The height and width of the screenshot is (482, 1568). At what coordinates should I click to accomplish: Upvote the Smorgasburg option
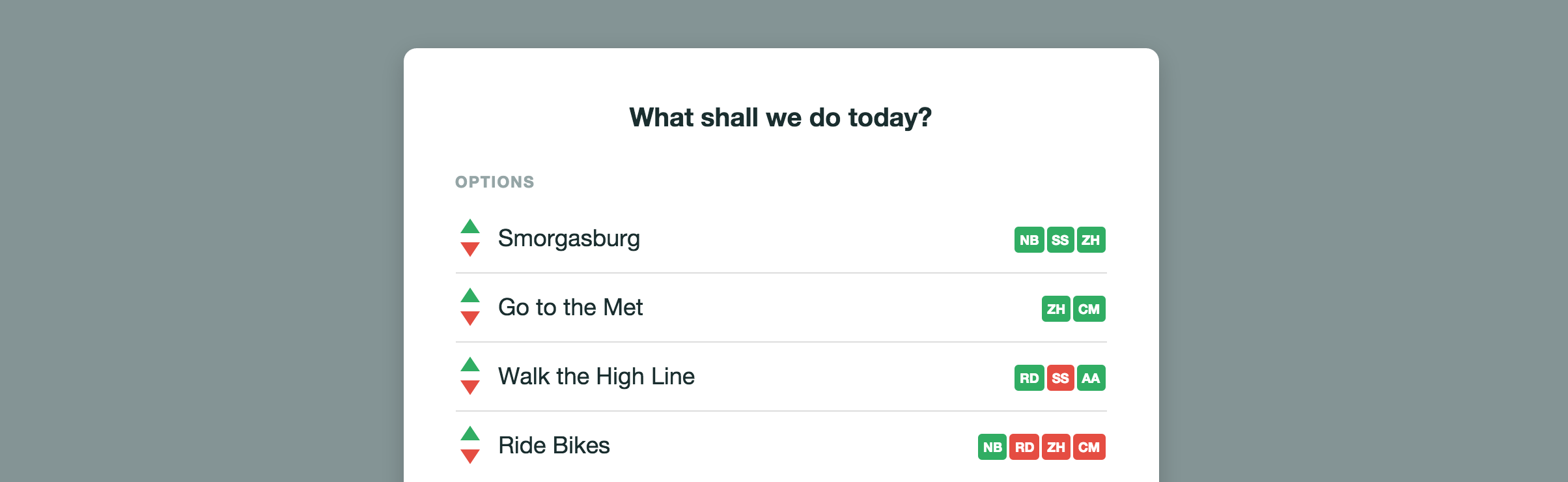[470, 227]
